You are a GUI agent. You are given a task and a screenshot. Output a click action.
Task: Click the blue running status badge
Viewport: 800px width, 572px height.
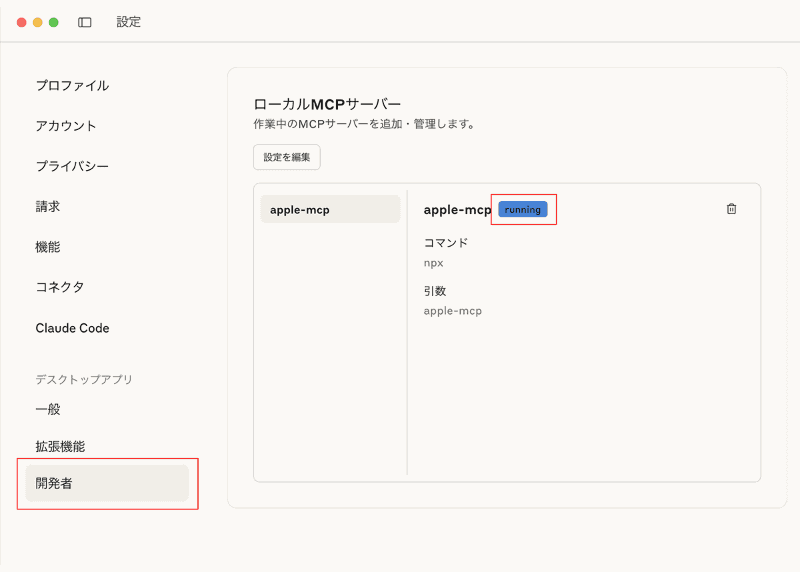(x=523, y=209)
